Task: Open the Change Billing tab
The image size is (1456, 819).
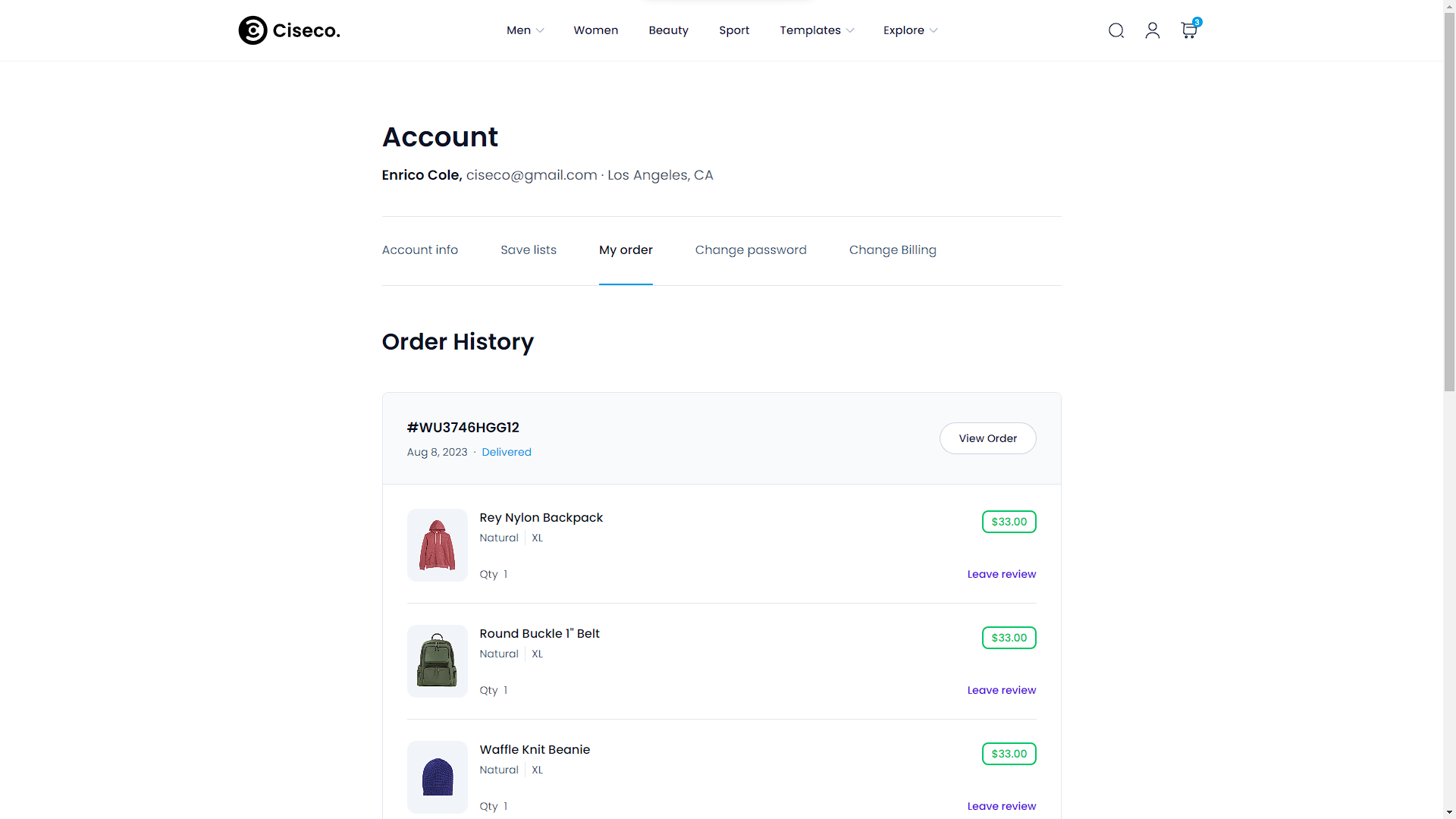Action: [x=892, y=250]
